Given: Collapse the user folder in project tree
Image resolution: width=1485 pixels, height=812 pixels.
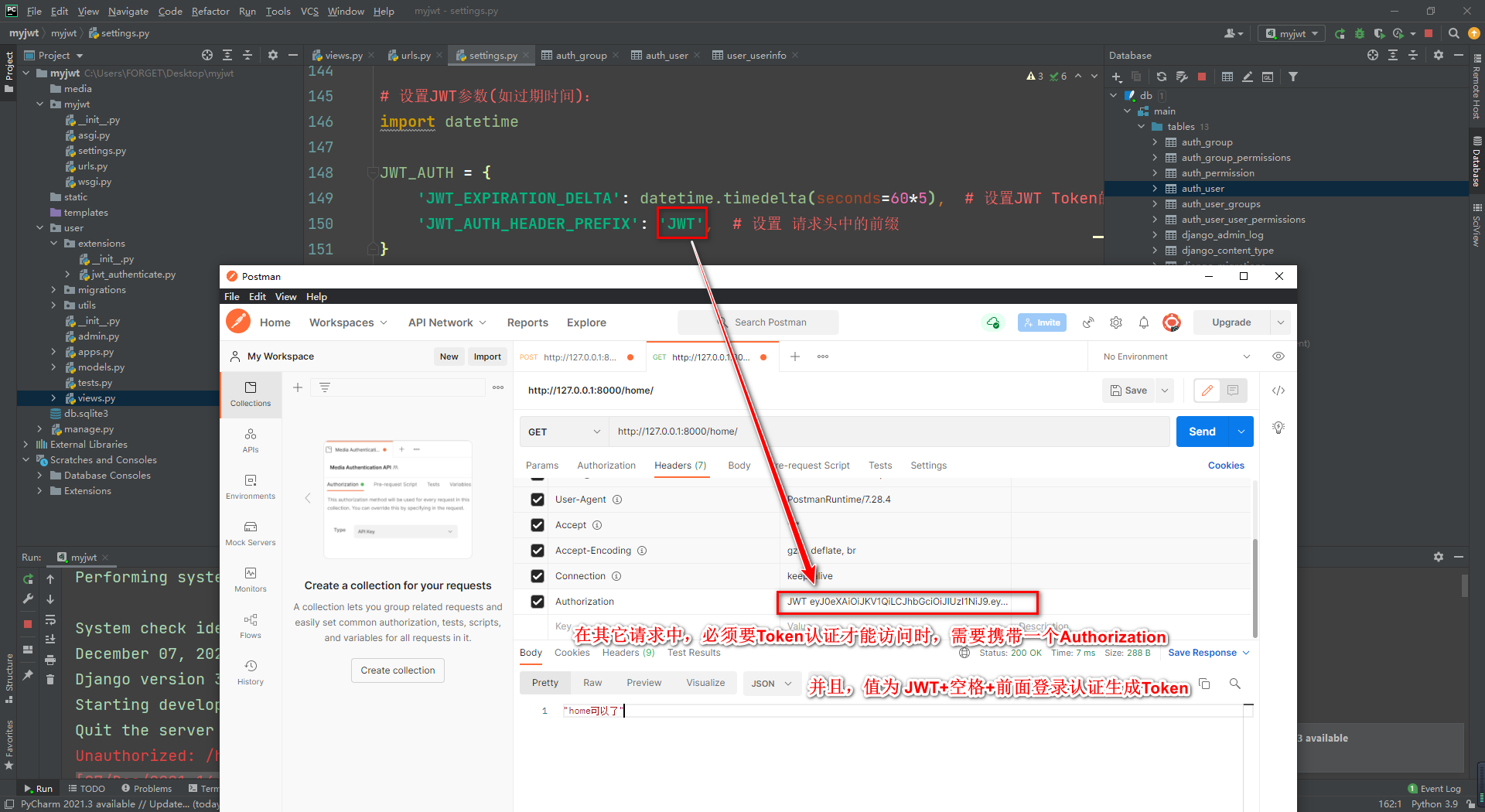Looking at the screenshot, I should pos(39,228).
